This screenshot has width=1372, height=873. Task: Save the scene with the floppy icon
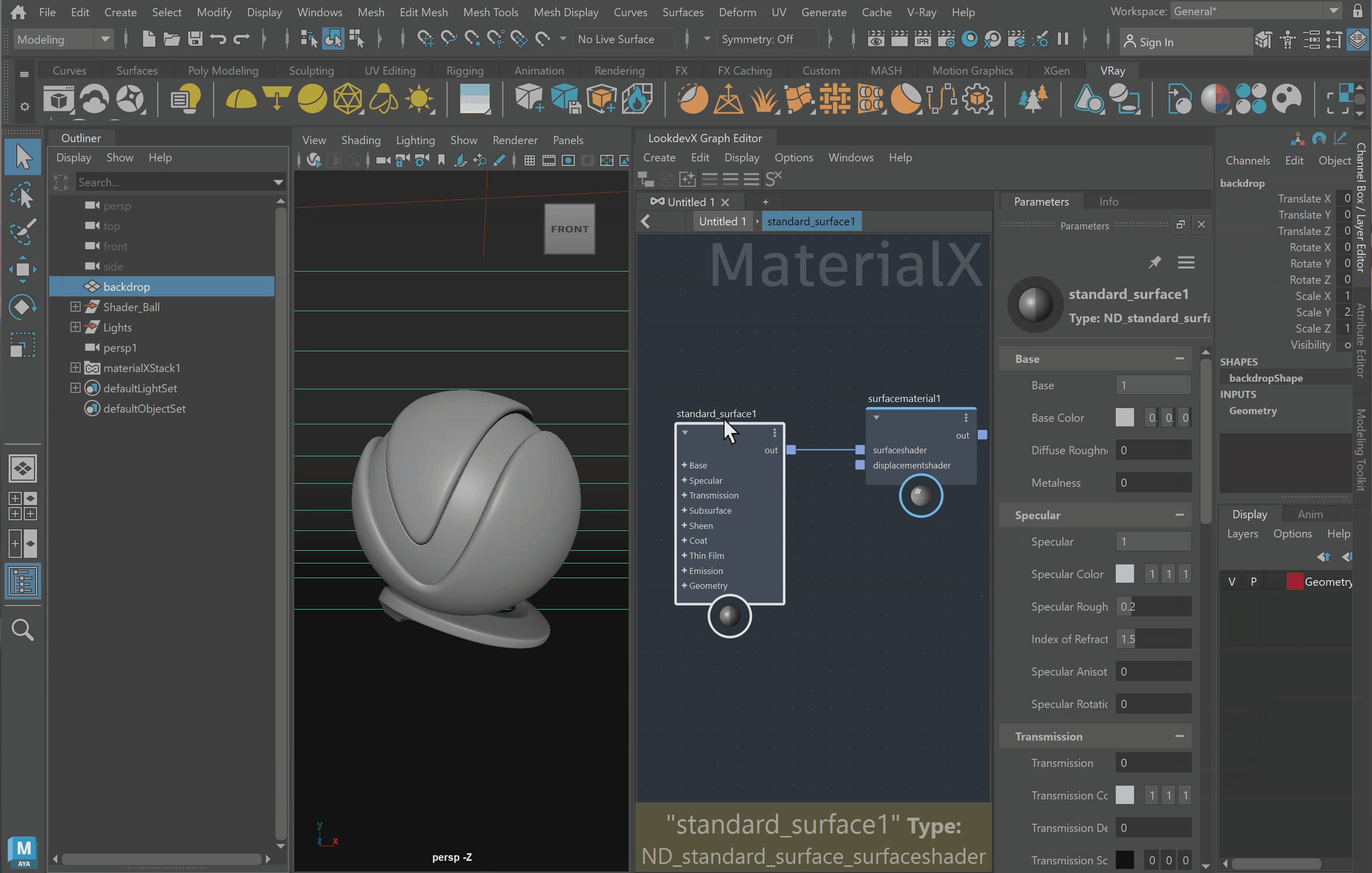(195, 39)
